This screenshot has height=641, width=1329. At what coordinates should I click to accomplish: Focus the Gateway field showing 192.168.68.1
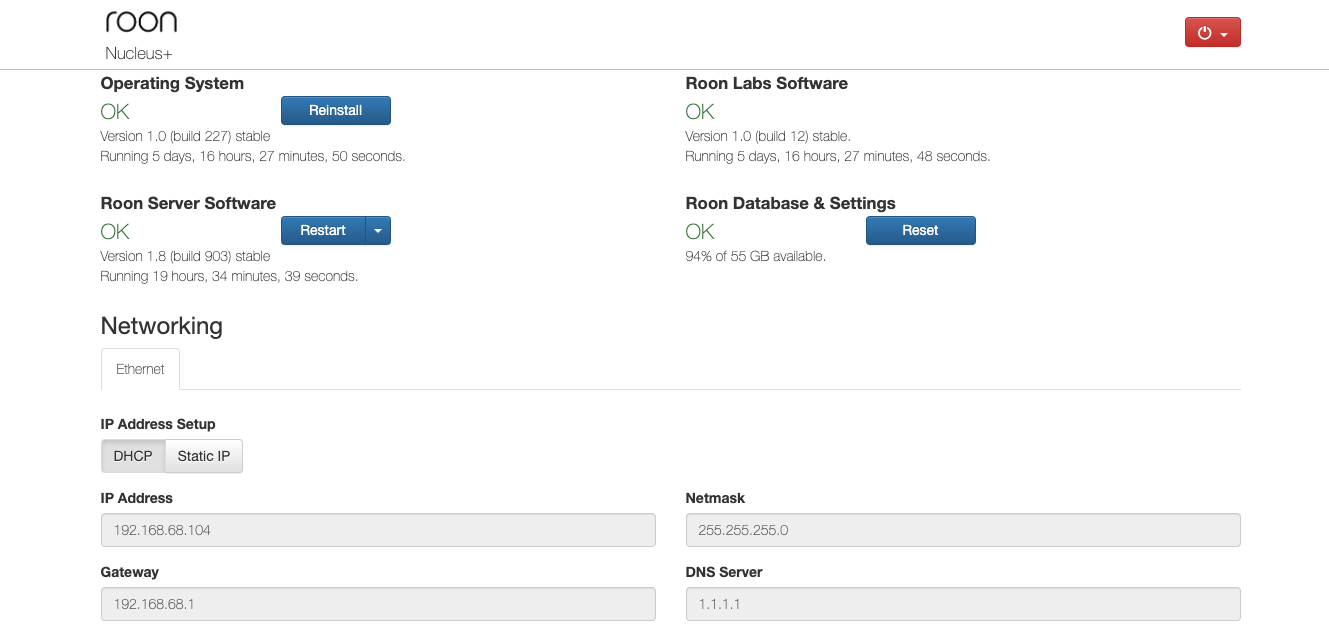pos(378,604)
